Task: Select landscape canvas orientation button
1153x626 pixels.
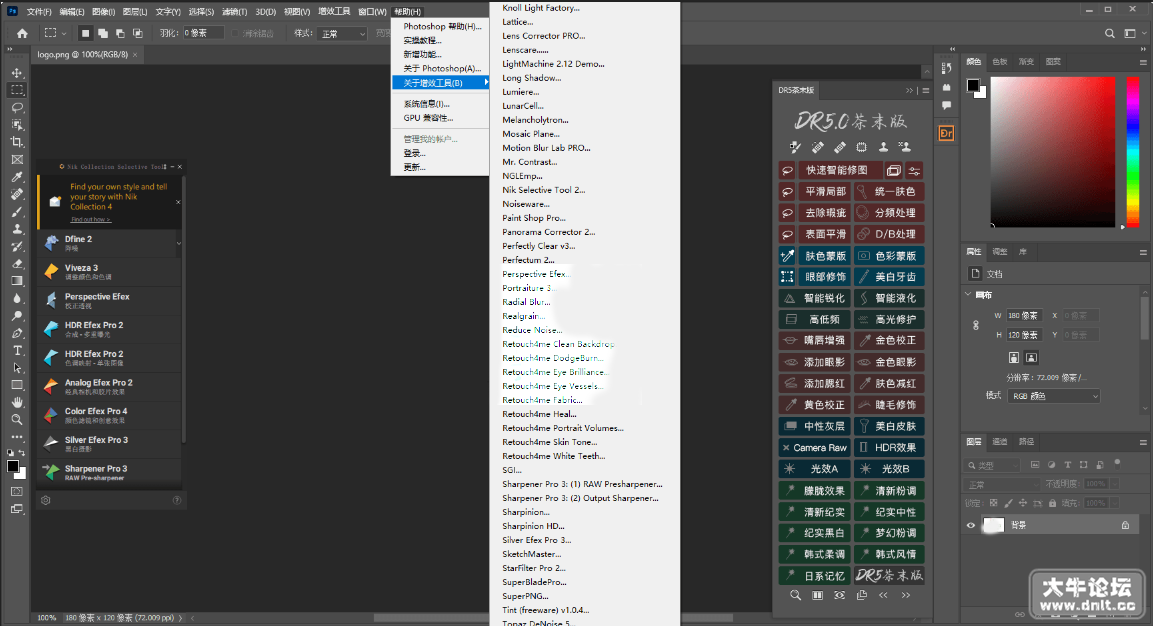Action: pos(1031,358)
